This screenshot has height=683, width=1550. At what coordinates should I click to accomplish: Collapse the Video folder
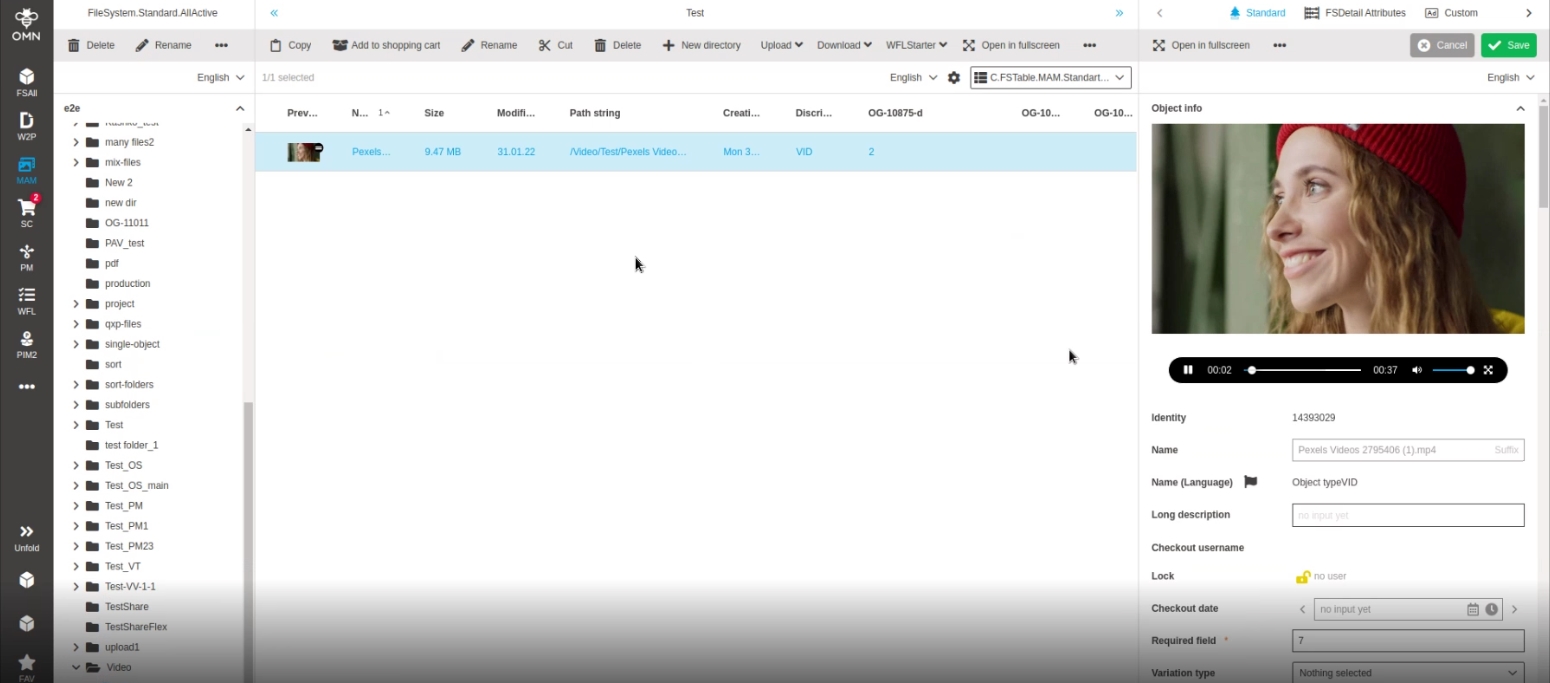[76, 667]
